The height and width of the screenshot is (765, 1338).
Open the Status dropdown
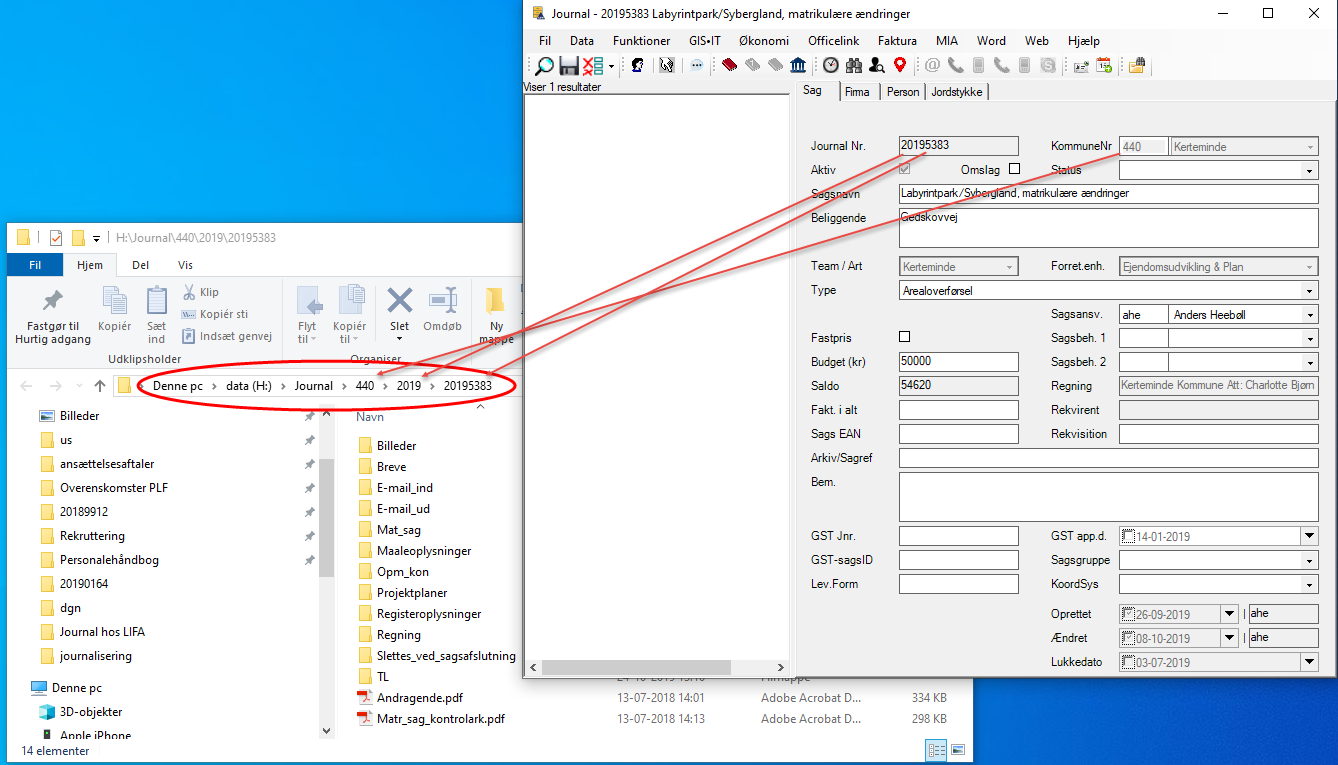[1309, 171]
